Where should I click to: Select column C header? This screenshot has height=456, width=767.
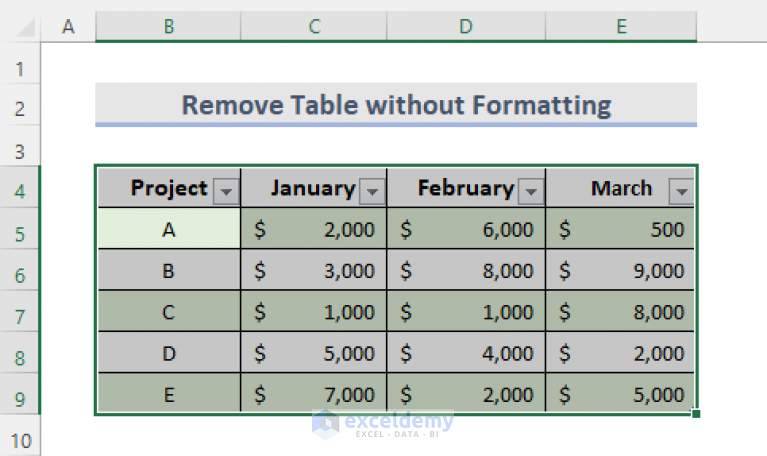pos(314,26)
